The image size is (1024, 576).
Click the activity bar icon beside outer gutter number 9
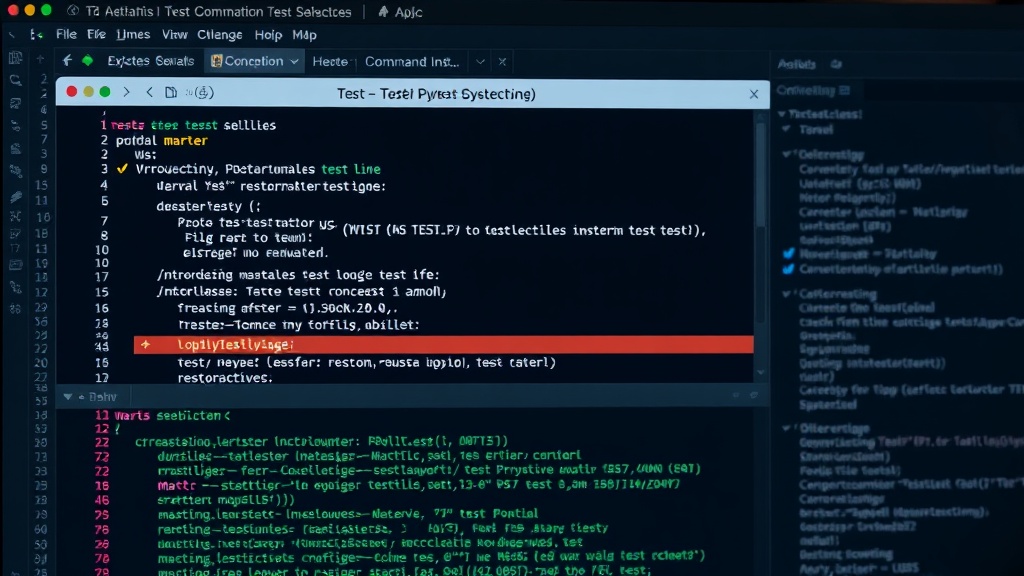(x=15, y=170)
